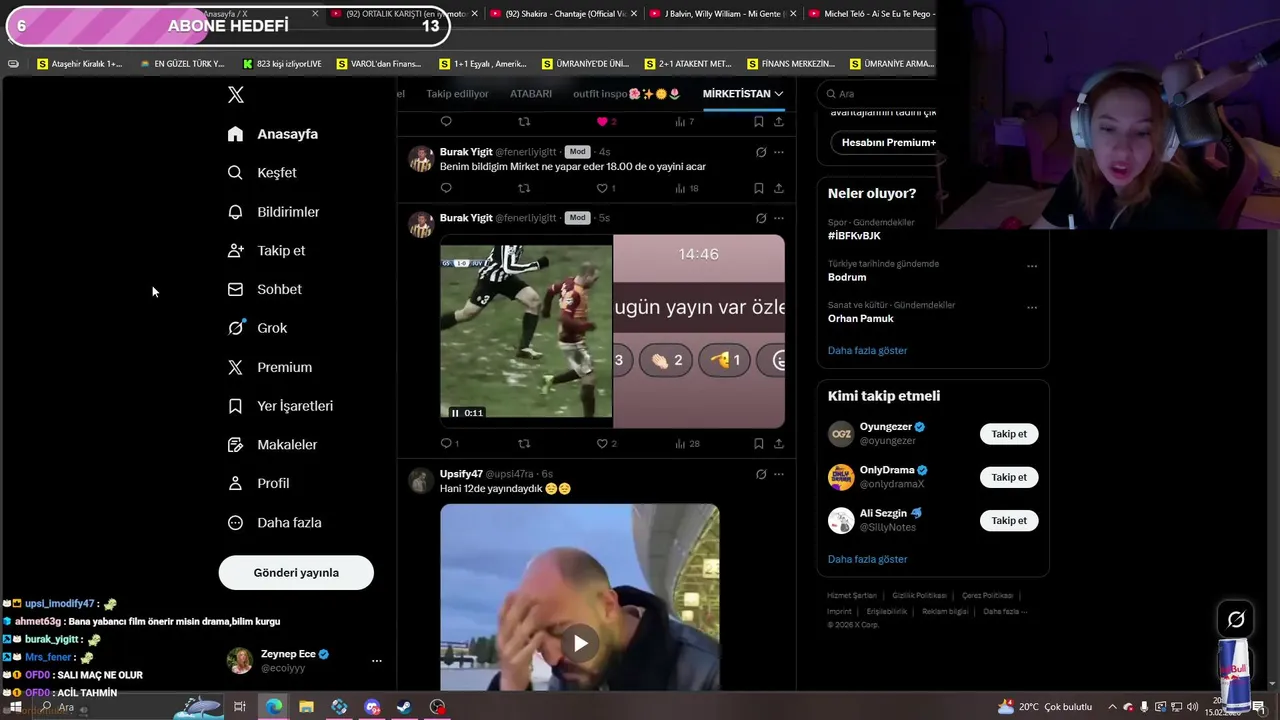1280x720 pixels.
Task: Open Keşfet search page
Action: coord(262,173)
